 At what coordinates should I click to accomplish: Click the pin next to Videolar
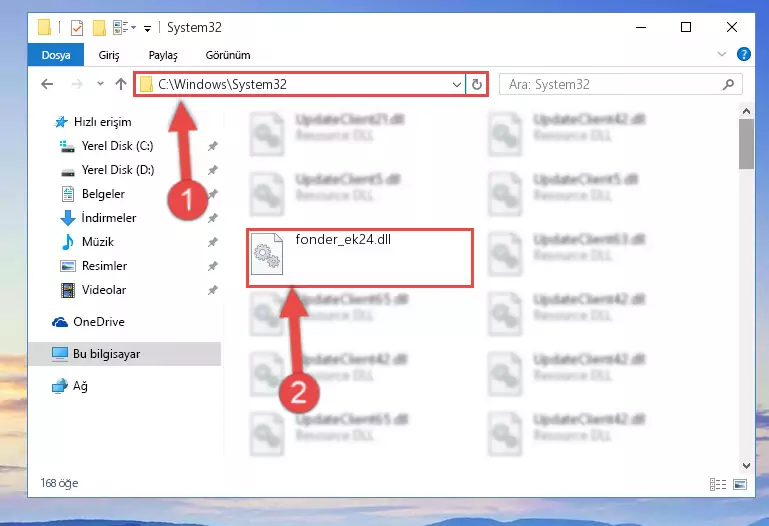coord(212,290)
